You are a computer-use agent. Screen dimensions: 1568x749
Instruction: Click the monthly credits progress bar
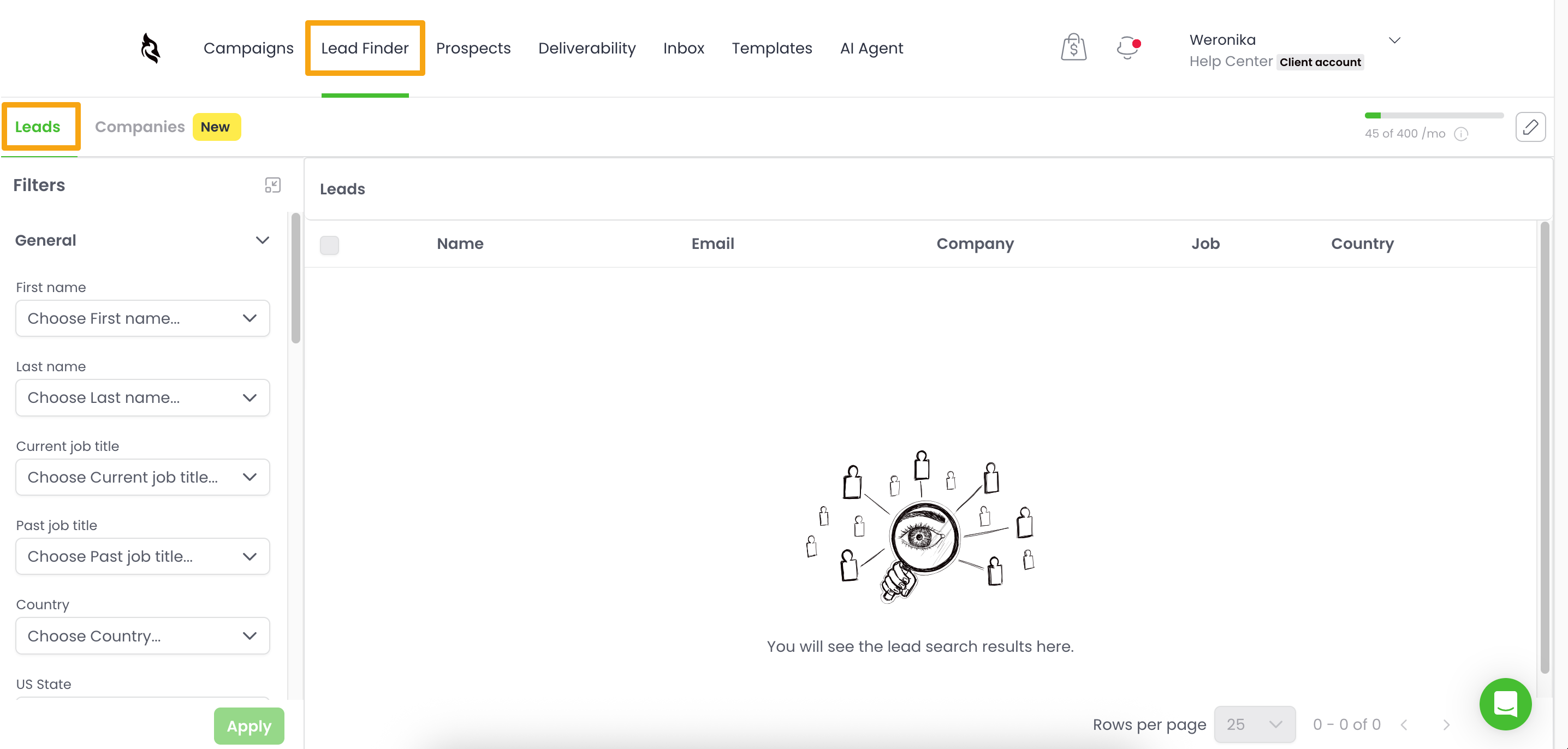pos(1434,116)
